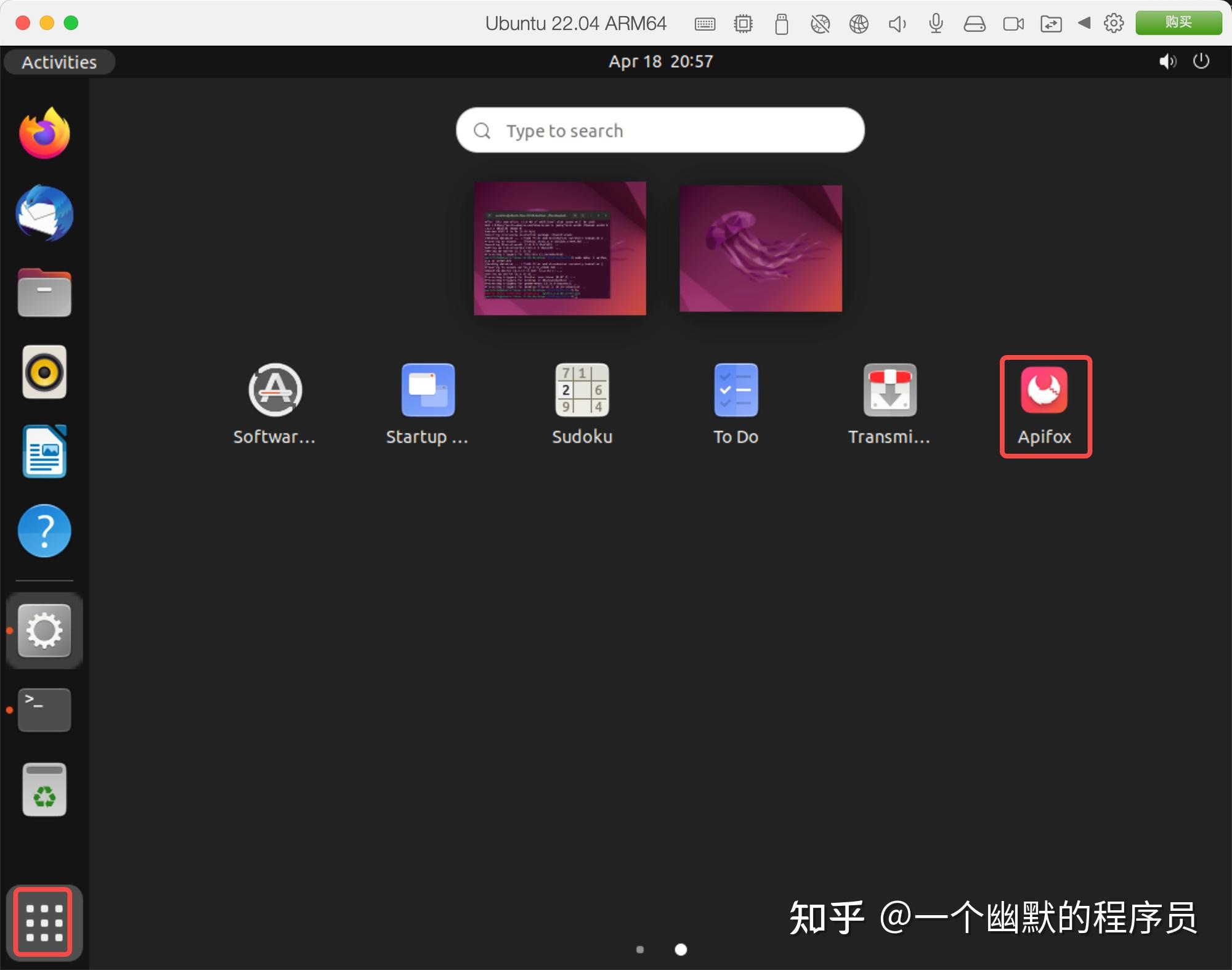Open Startup Applications
The height and width of the screenshot is (970, 1232).
point(428,390)
